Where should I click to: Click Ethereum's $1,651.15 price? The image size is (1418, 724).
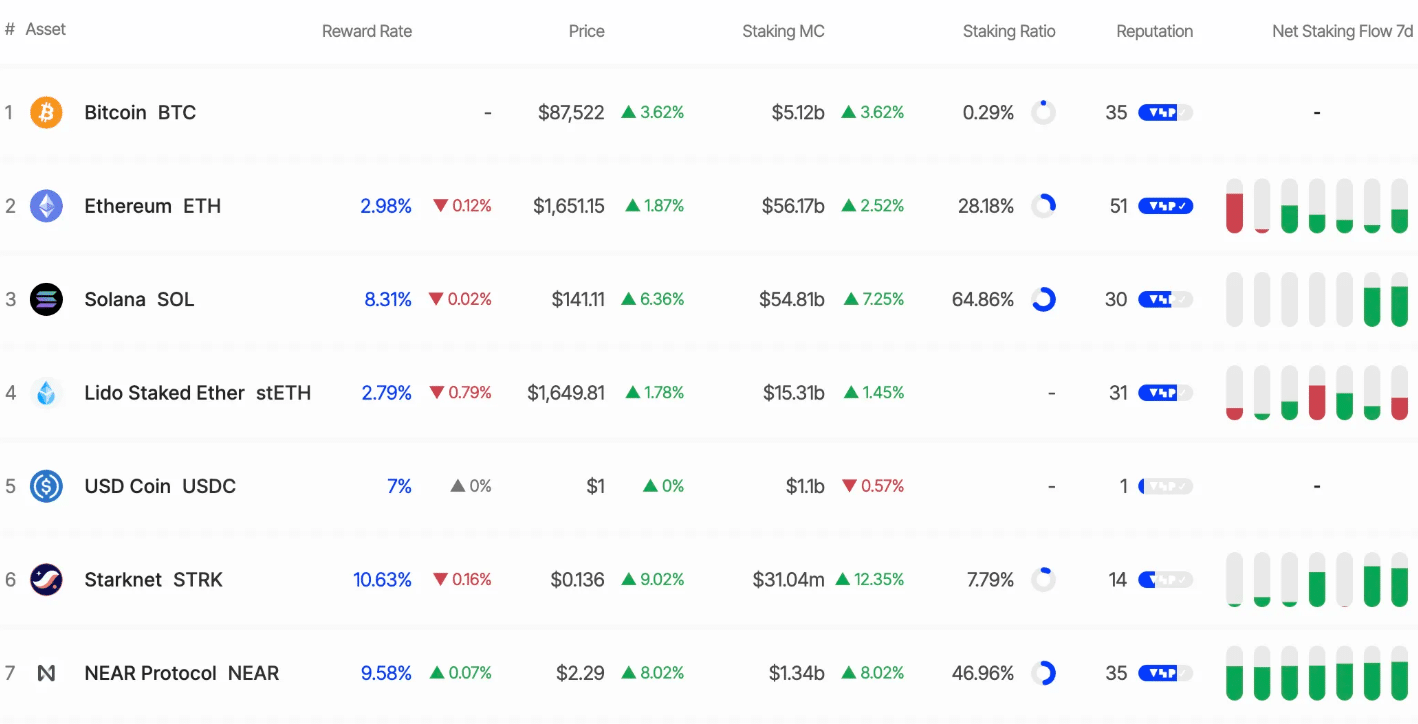[x=569, y=206]
